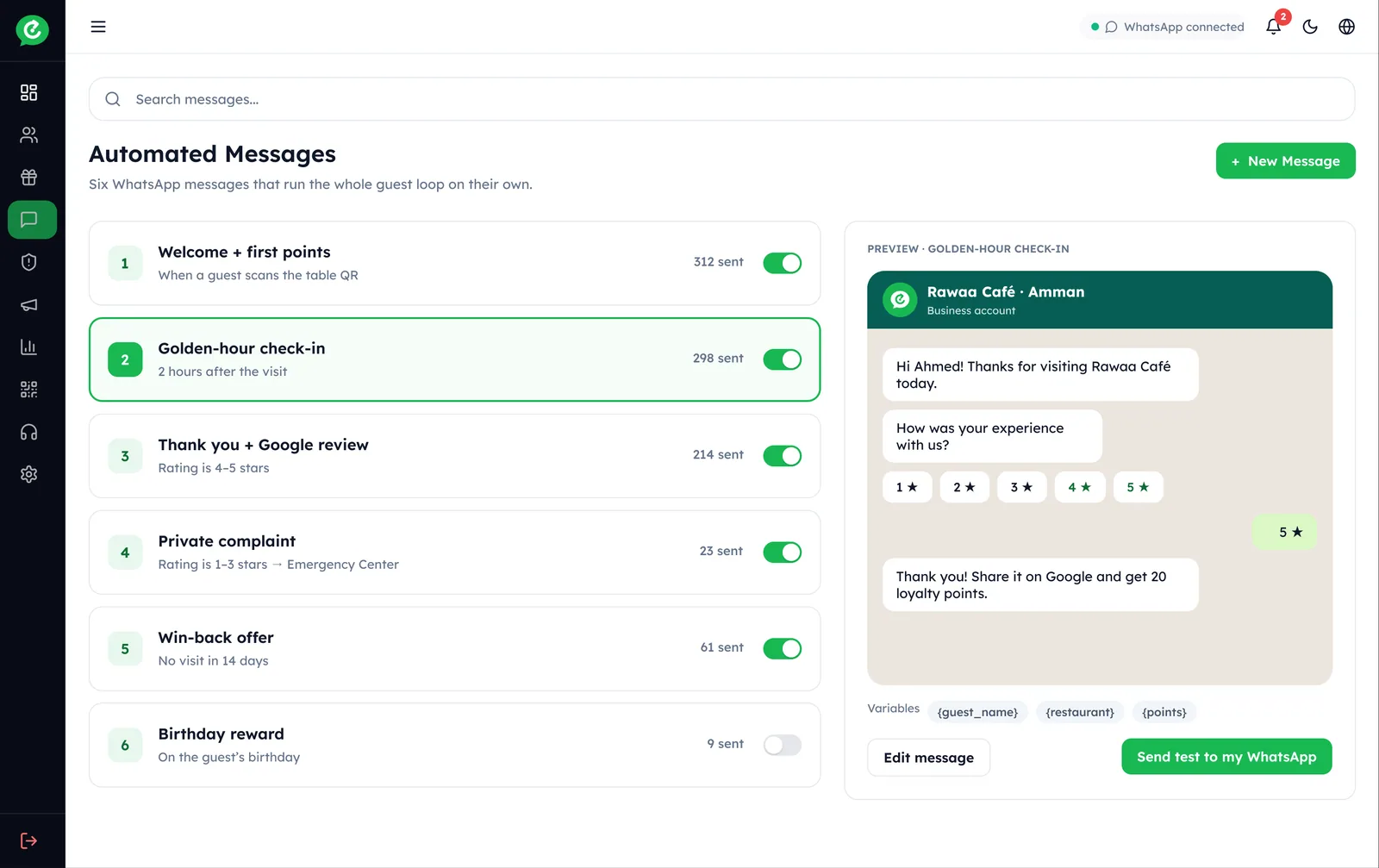Insert the {guest_name} variable chip
Image resolution: width=1379 pixels, height=868 pixels.
point(977,712)
